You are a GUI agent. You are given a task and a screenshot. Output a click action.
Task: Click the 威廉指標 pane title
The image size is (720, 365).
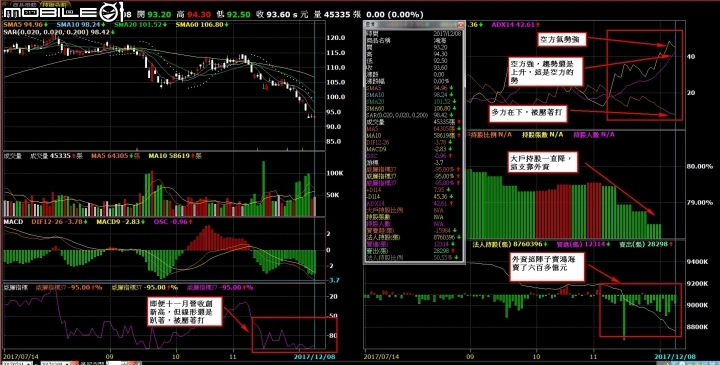pos(16,287)
